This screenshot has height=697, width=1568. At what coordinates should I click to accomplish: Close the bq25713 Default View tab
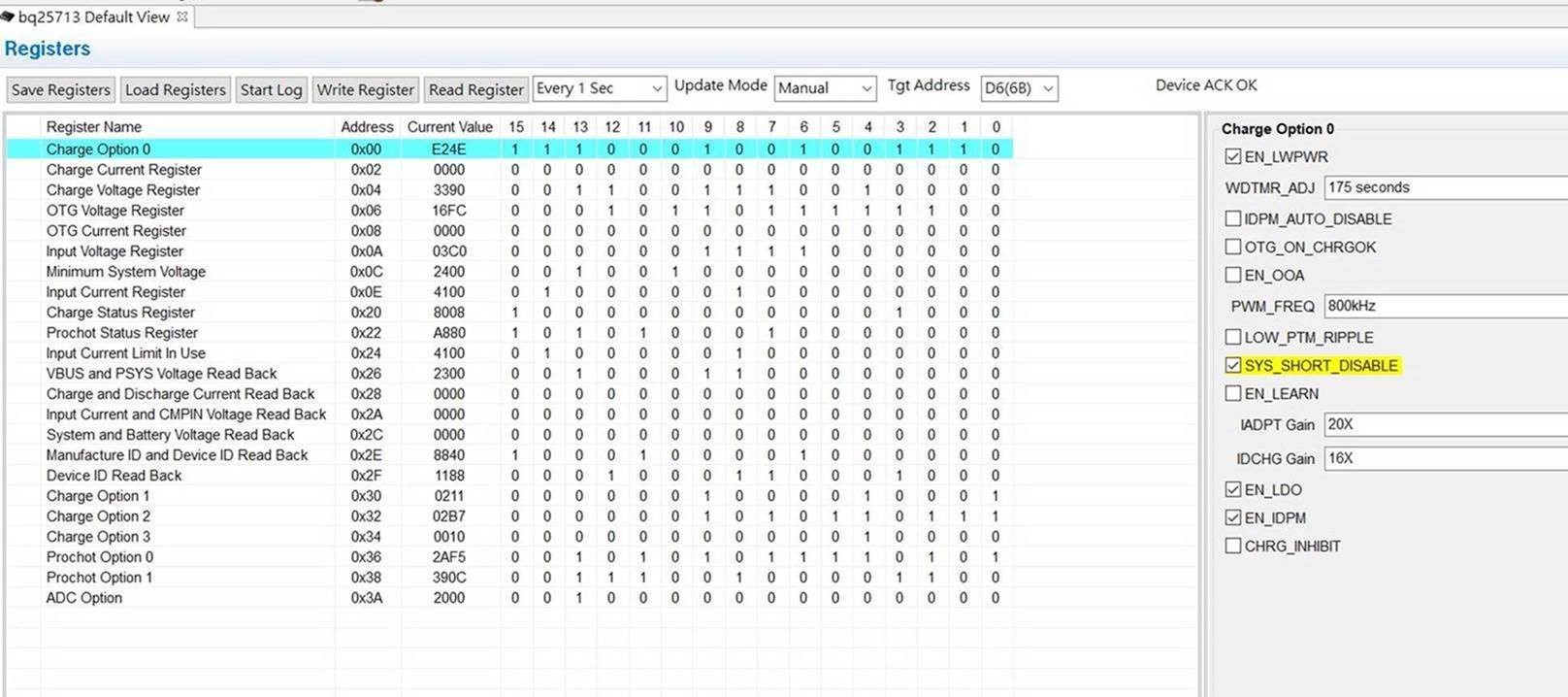tap(181, 17)
